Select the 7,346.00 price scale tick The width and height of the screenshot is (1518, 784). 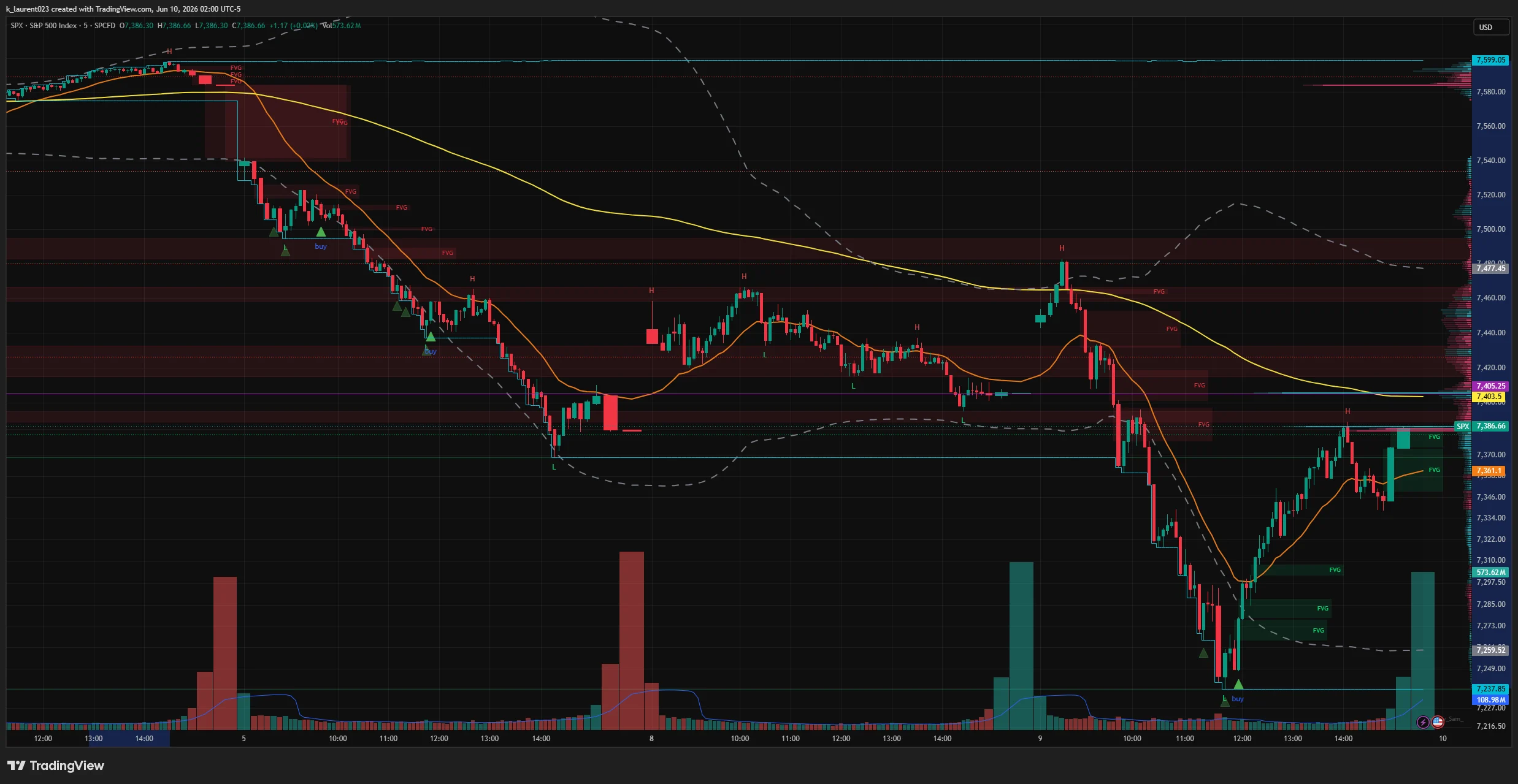click(1490, 497)
